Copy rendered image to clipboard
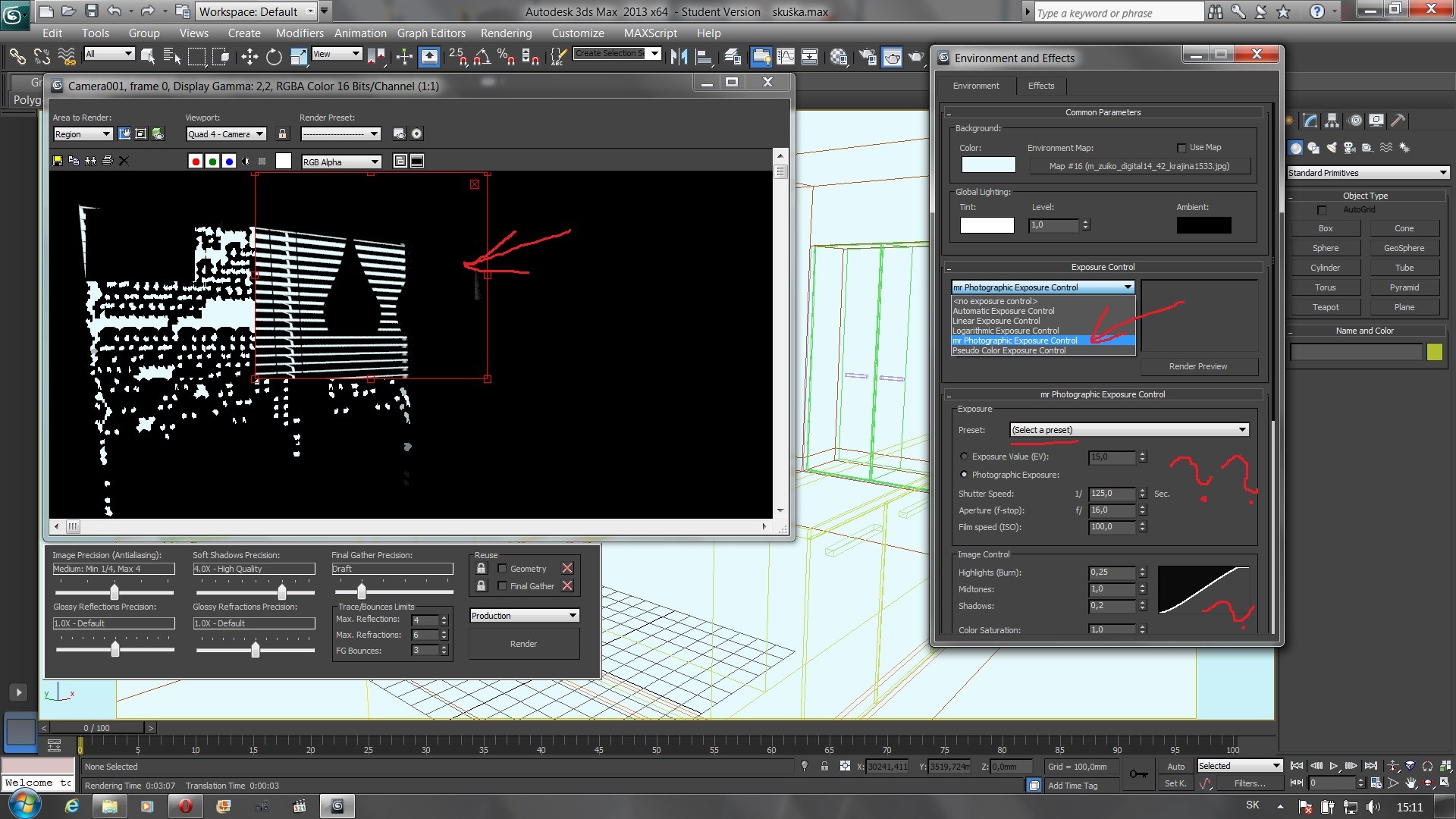 click(x=74, y=161)
